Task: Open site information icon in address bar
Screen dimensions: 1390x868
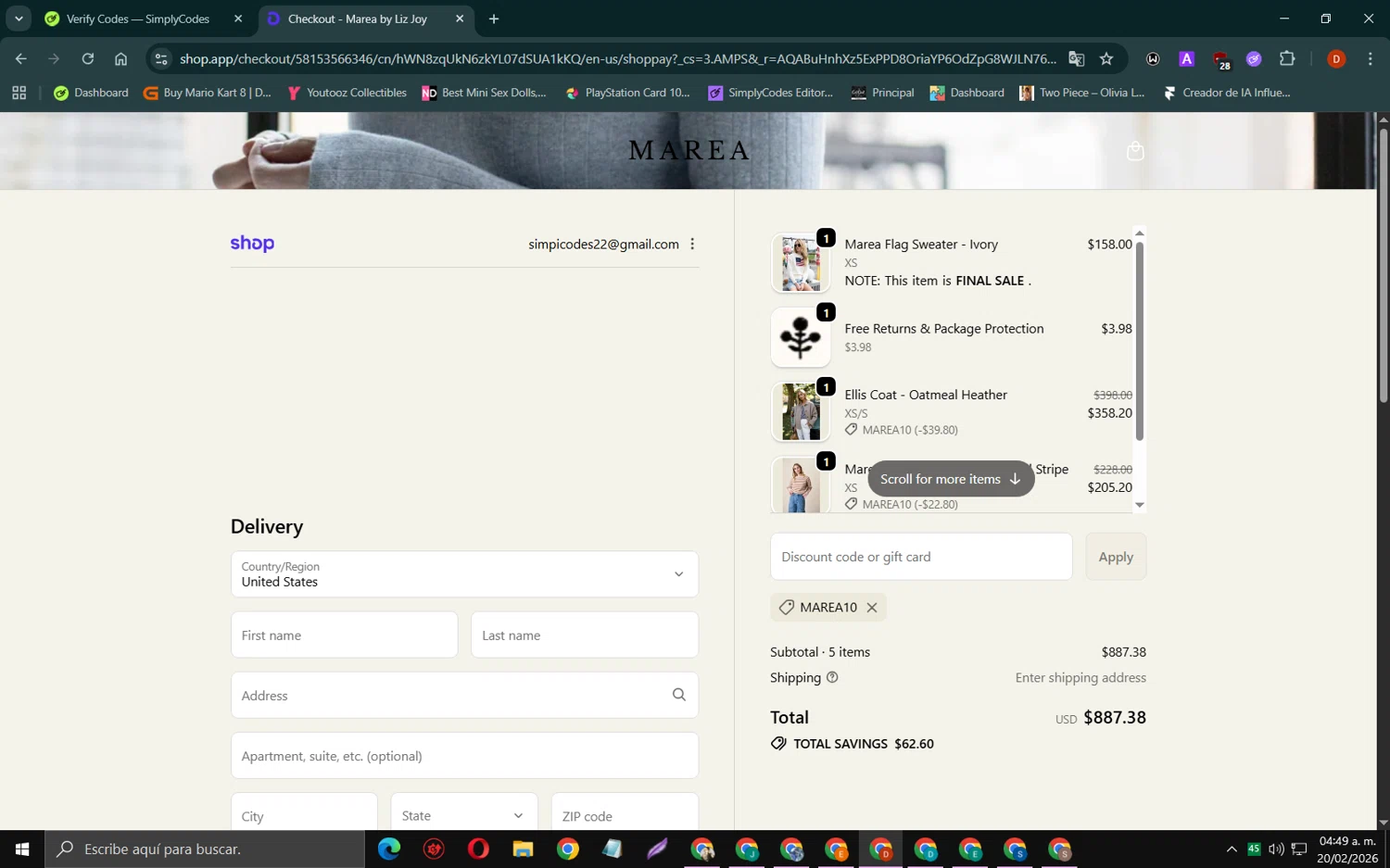Action: (161, 58)
